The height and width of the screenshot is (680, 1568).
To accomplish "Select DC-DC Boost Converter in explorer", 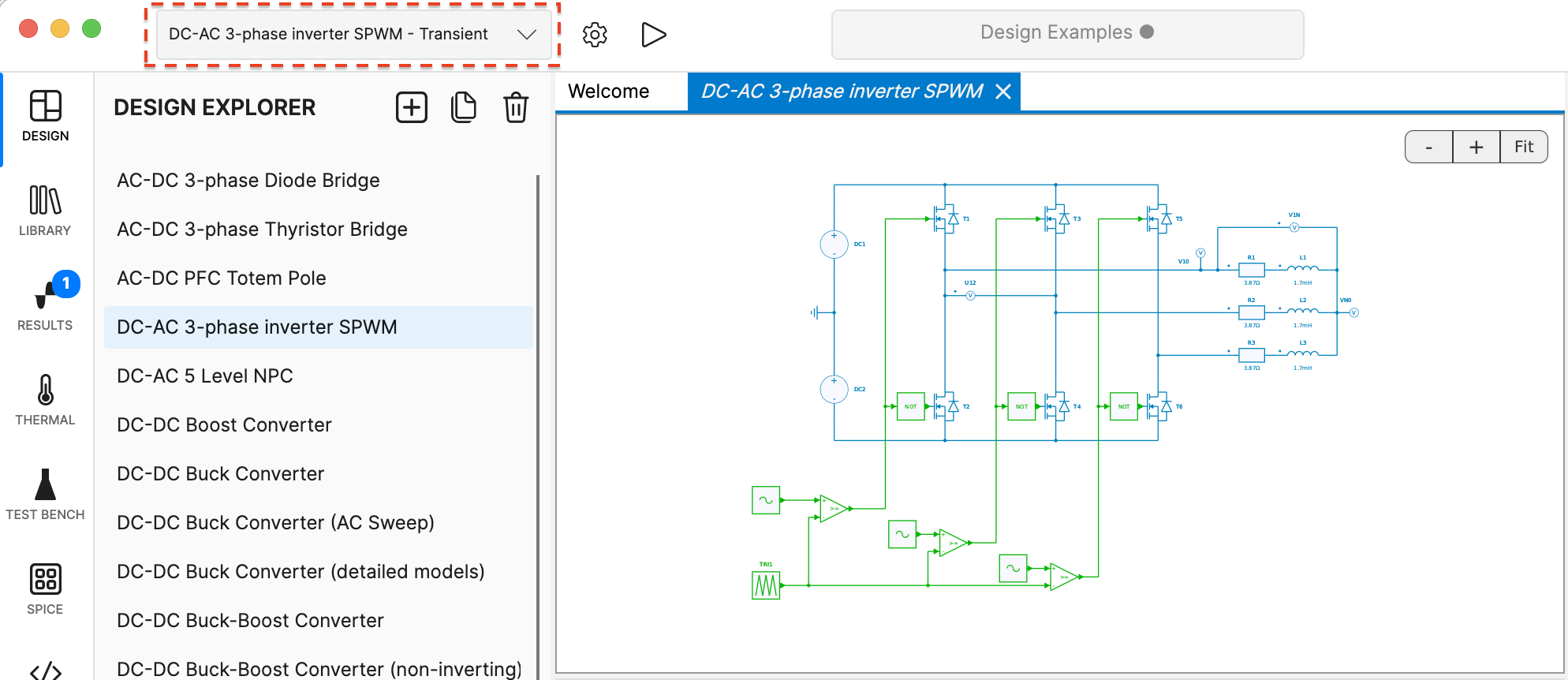I will pos(224,425).
